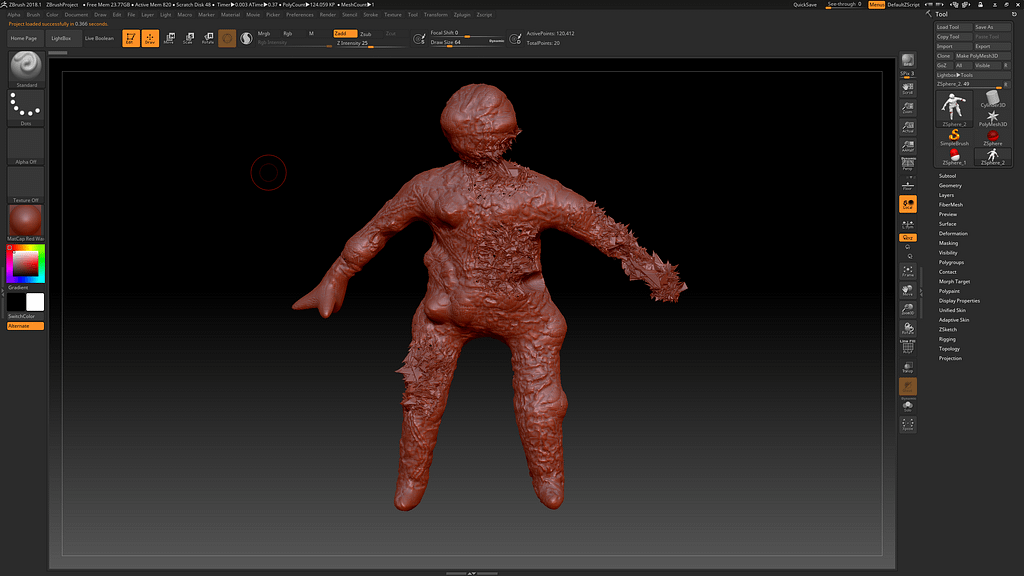1024x576 pixels.
Task: Click the Frame mesh icon
Action: [908, 270]
